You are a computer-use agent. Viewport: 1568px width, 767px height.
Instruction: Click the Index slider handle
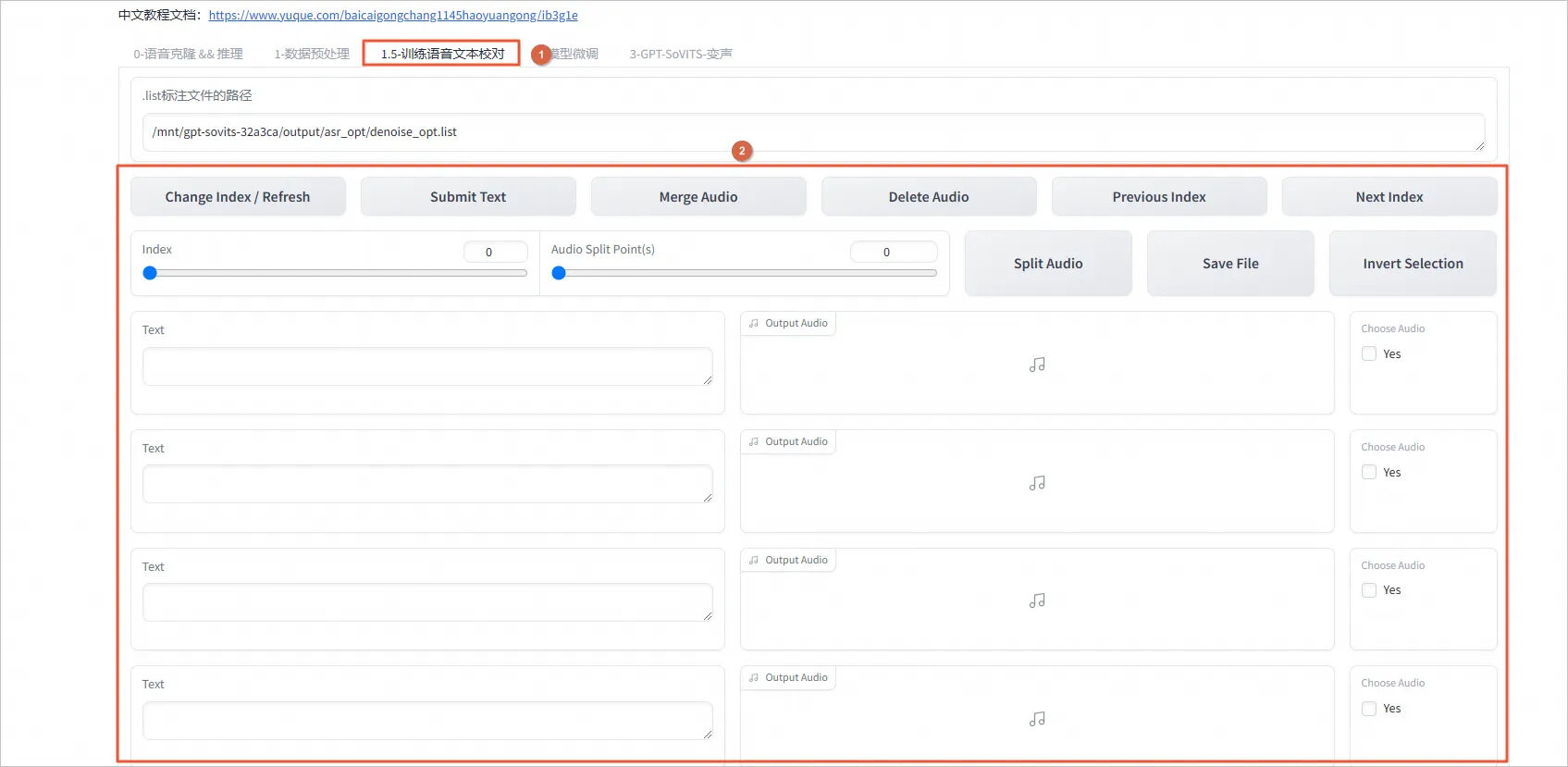(x=150, y=273)
